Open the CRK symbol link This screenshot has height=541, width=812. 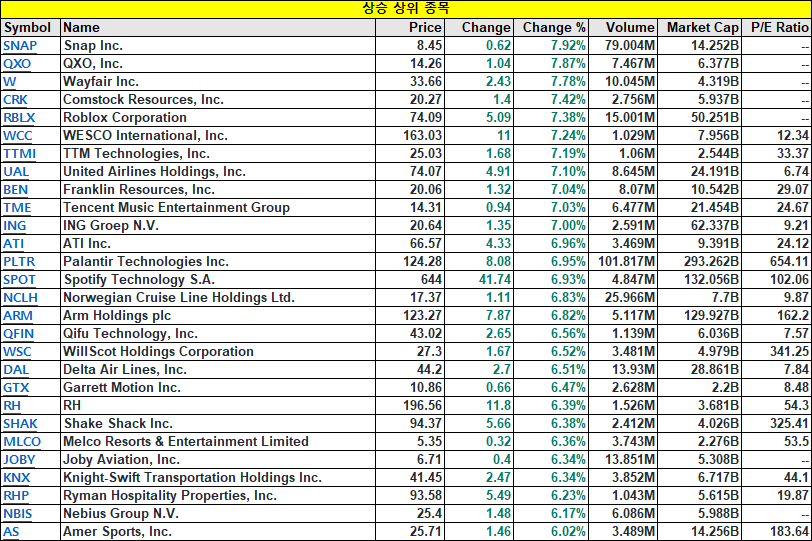16,99
